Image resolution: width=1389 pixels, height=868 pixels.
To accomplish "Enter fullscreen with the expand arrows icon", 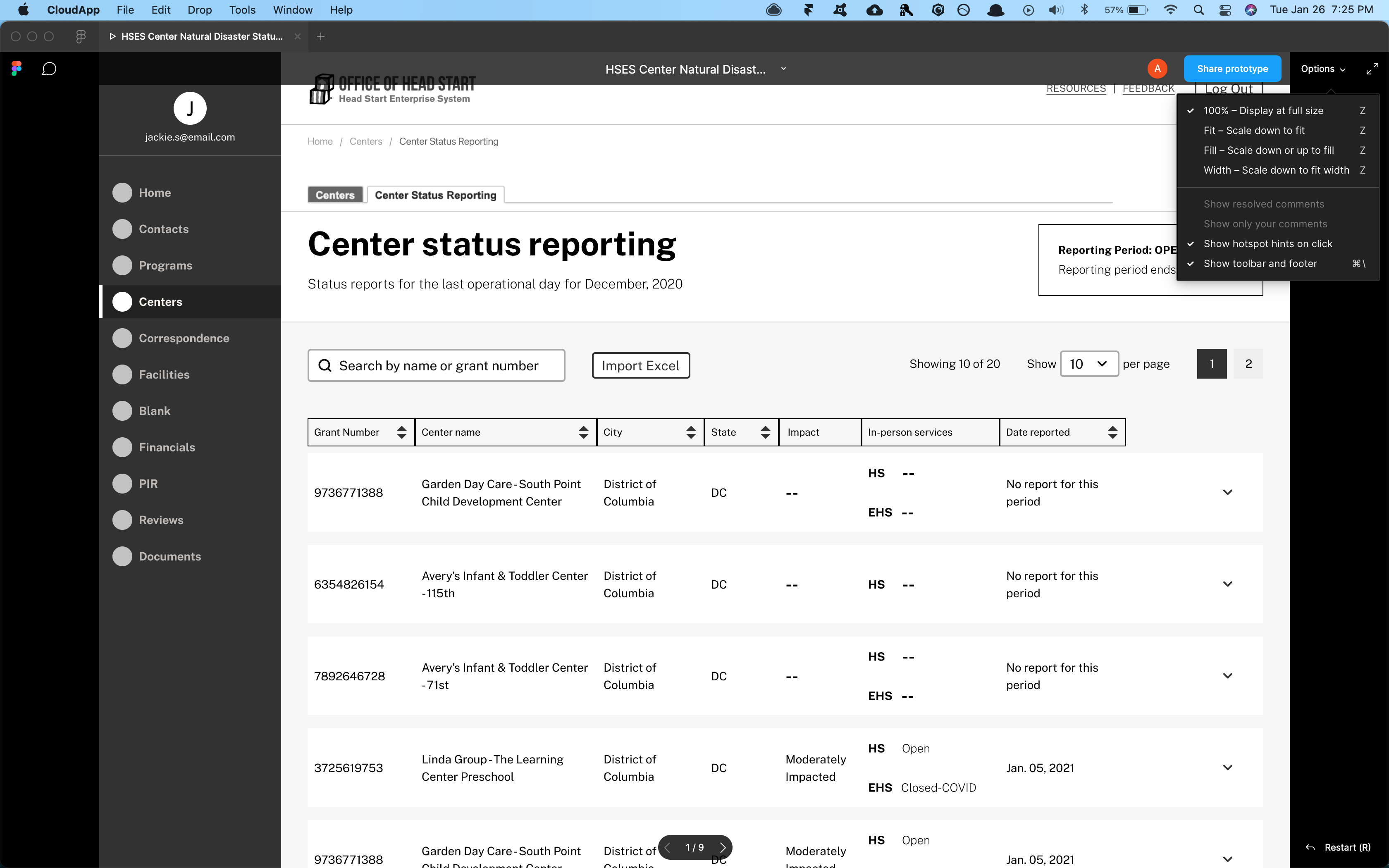I will tap(1372, 69).
